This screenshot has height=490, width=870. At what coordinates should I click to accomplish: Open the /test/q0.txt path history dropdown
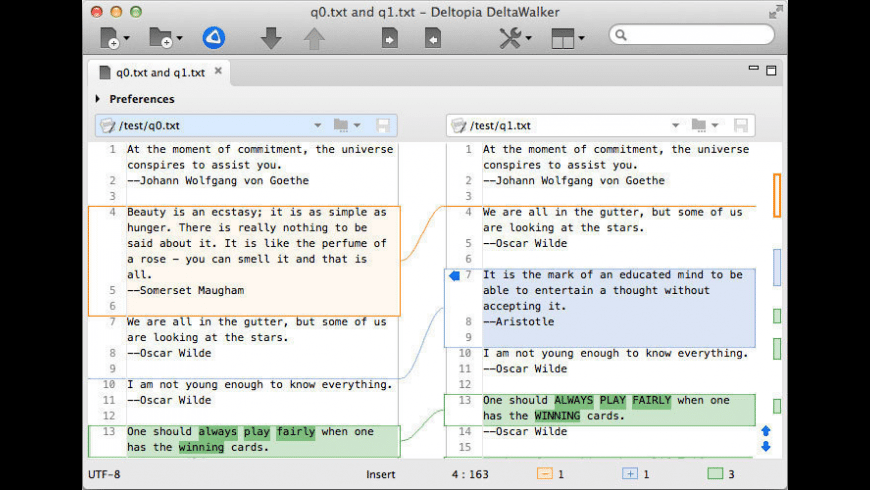[x=318, y=125]
